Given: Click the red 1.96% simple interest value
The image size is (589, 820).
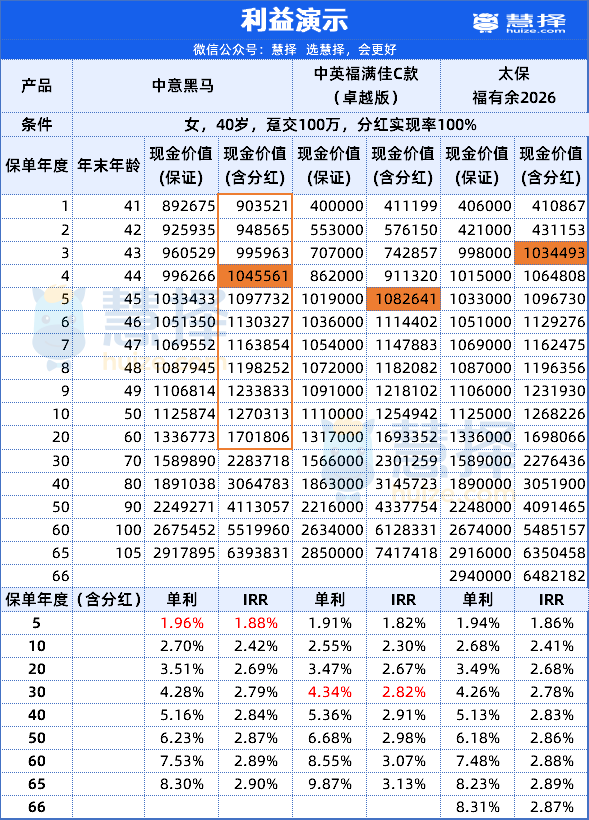Looking at the screenshot, I should coord(182,623).
